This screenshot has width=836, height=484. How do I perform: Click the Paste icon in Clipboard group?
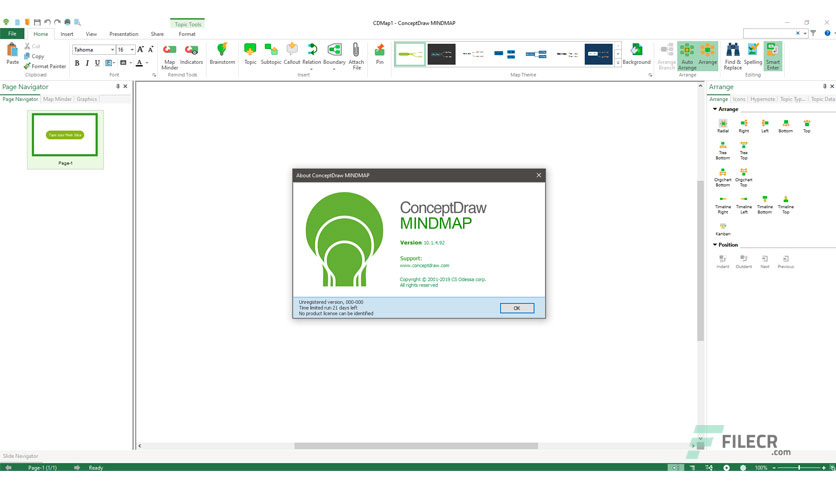click(x=12, y=51)
